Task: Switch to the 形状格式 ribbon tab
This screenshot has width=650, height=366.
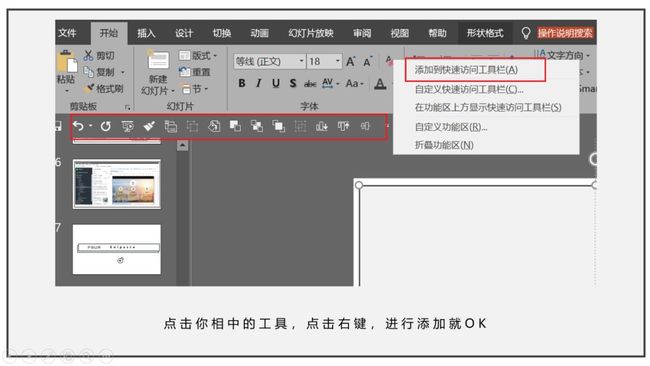Action: click(485, 33)
